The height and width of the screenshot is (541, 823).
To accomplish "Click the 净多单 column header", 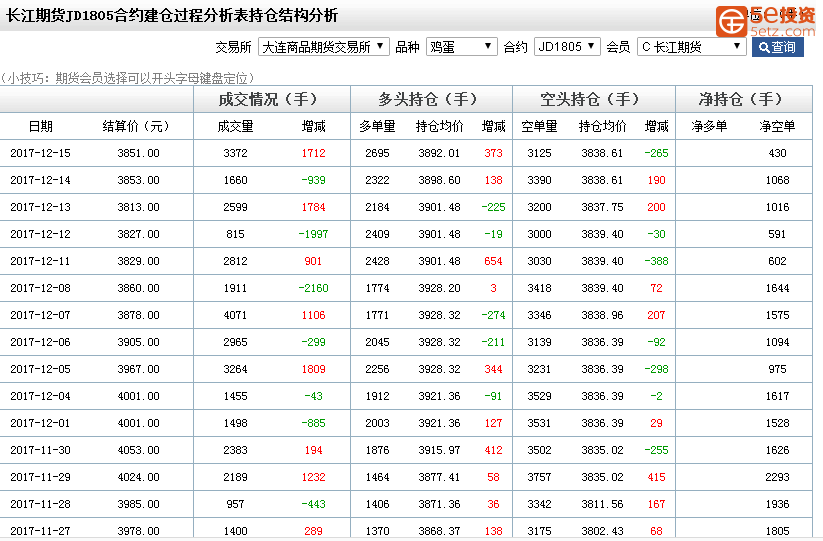I will coord(709,126).
